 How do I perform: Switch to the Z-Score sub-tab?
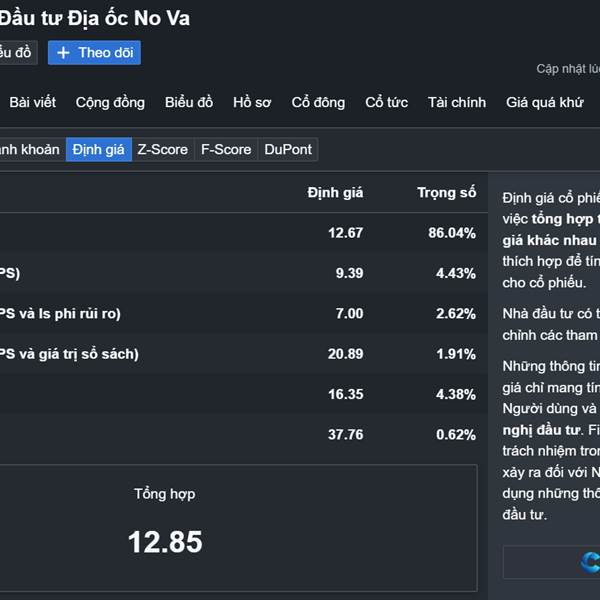pos(163,149)
